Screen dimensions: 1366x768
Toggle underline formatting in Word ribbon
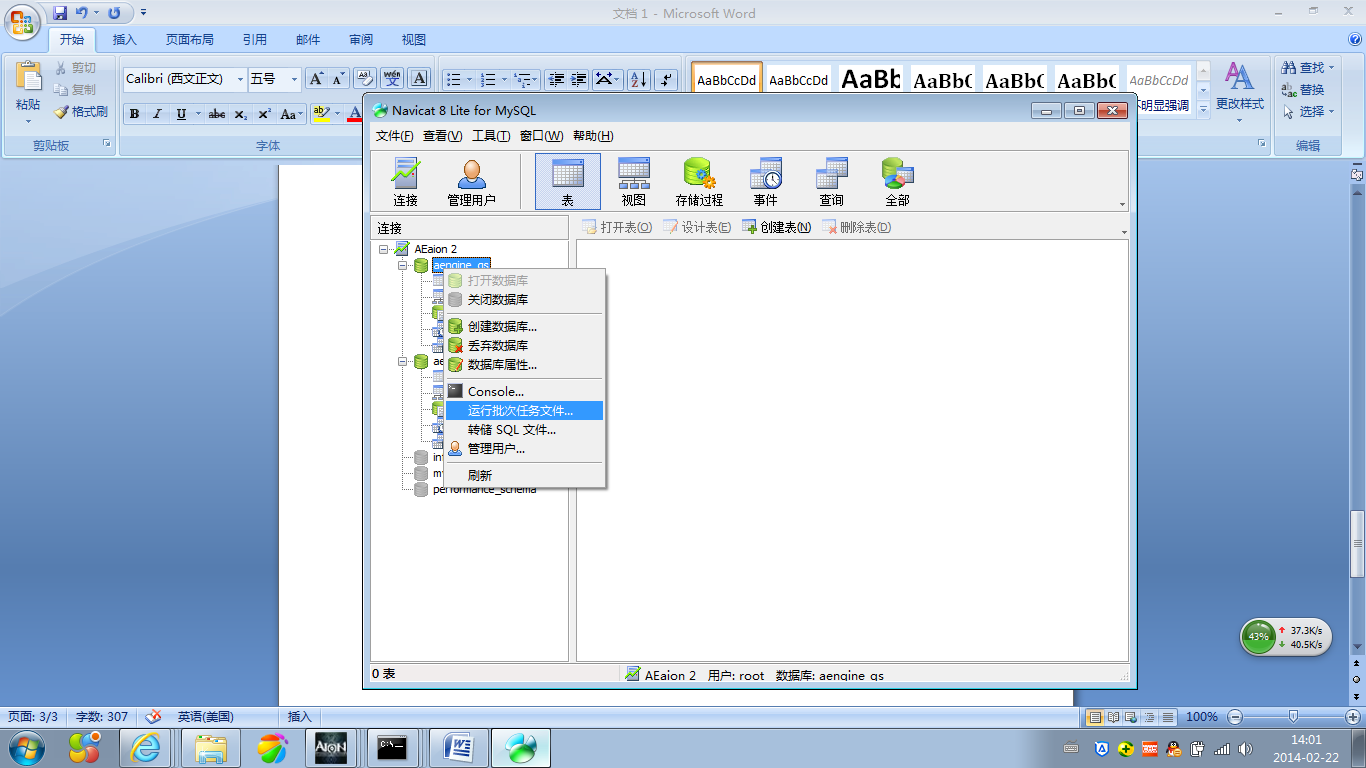tap(181, 114)
